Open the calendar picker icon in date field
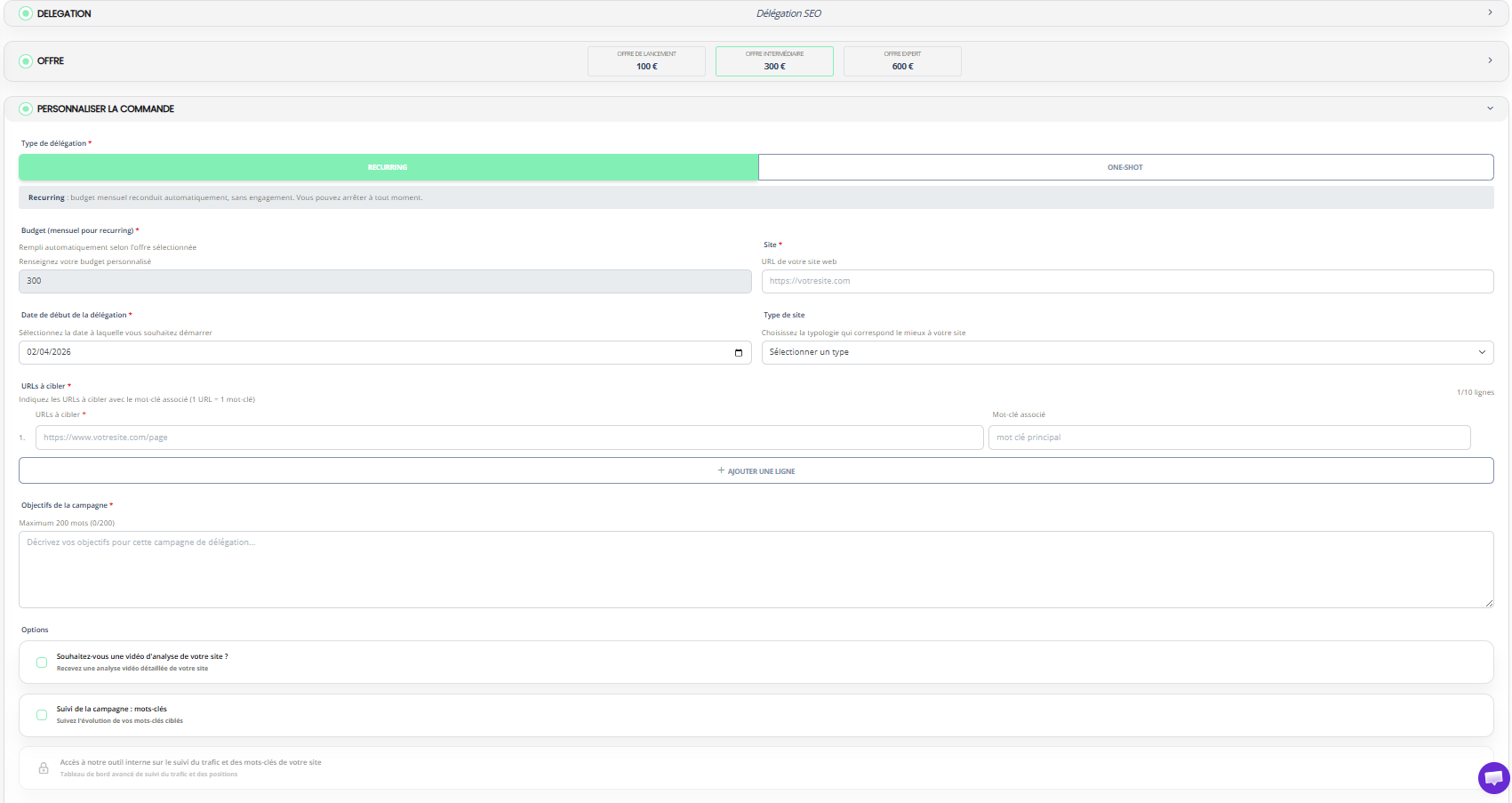The height and width of the screenshot is (803, 1512). [738, 353]
